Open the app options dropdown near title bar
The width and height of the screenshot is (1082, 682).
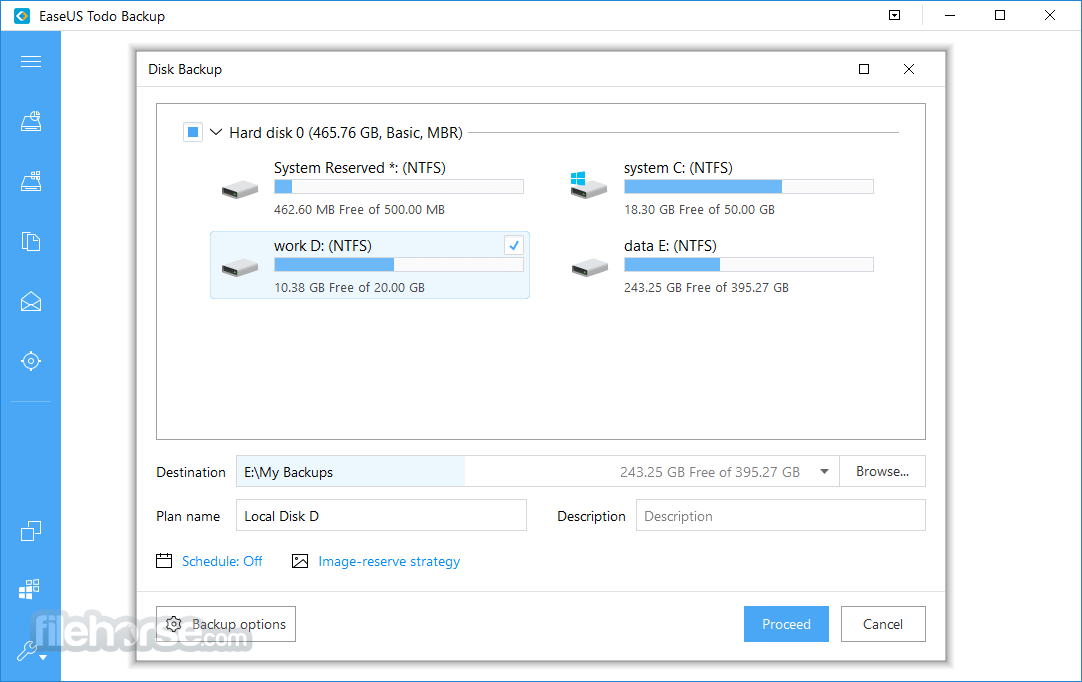click(x=894, y=15)
